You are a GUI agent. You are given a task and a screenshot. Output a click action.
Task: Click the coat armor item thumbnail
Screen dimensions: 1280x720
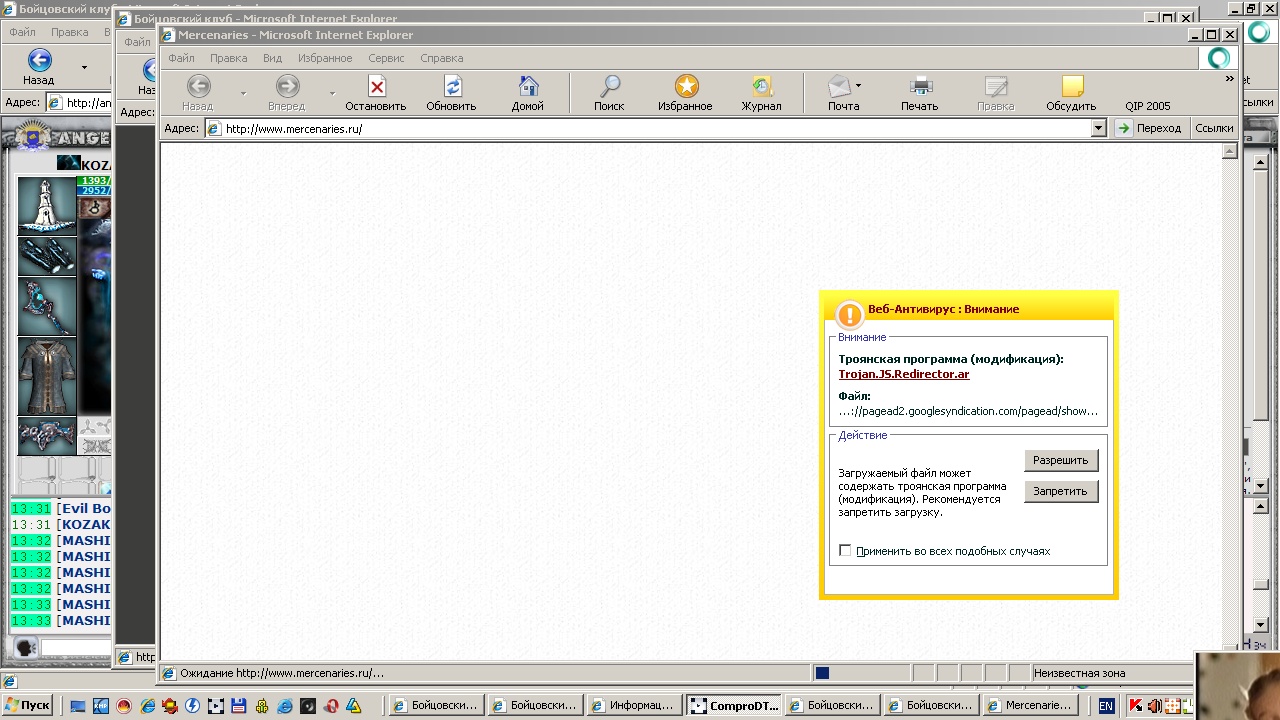pos(46,376)
